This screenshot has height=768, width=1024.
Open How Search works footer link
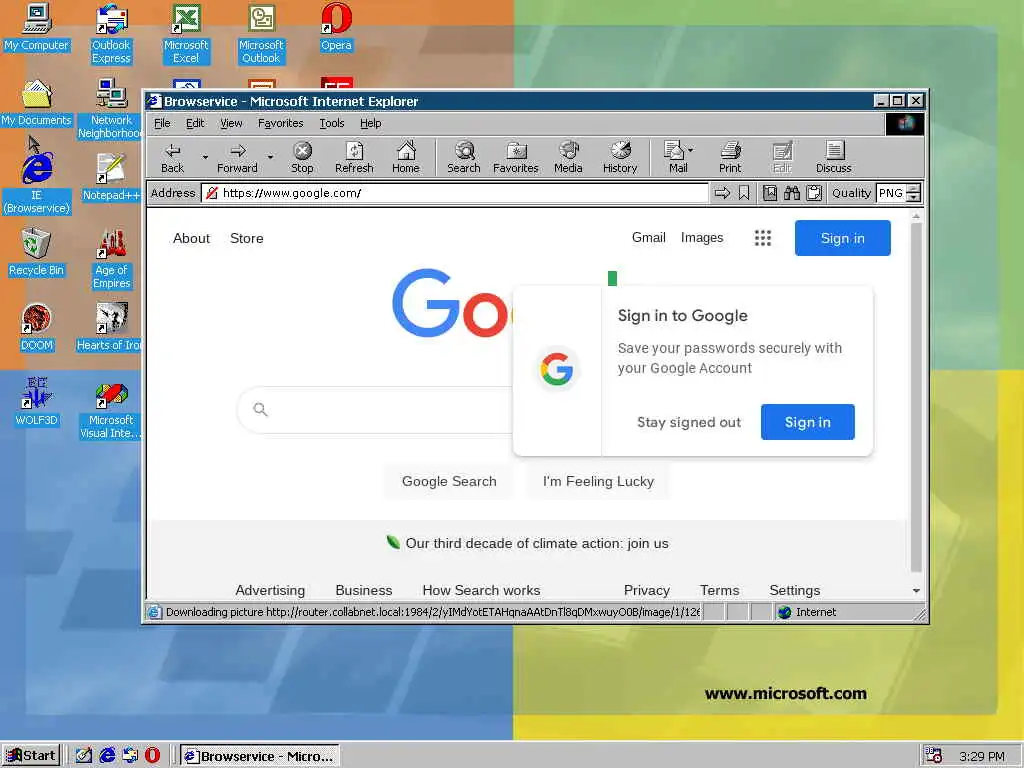coord(481,590)
